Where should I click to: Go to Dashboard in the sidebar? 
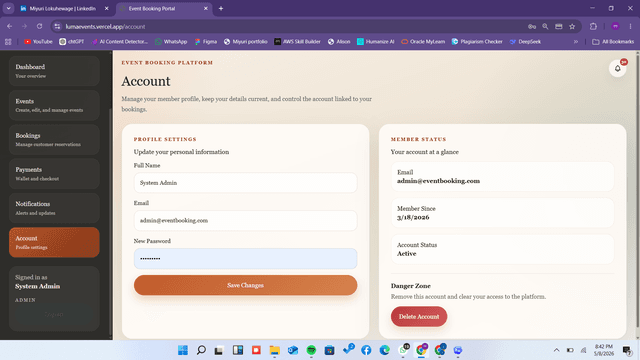54,71
